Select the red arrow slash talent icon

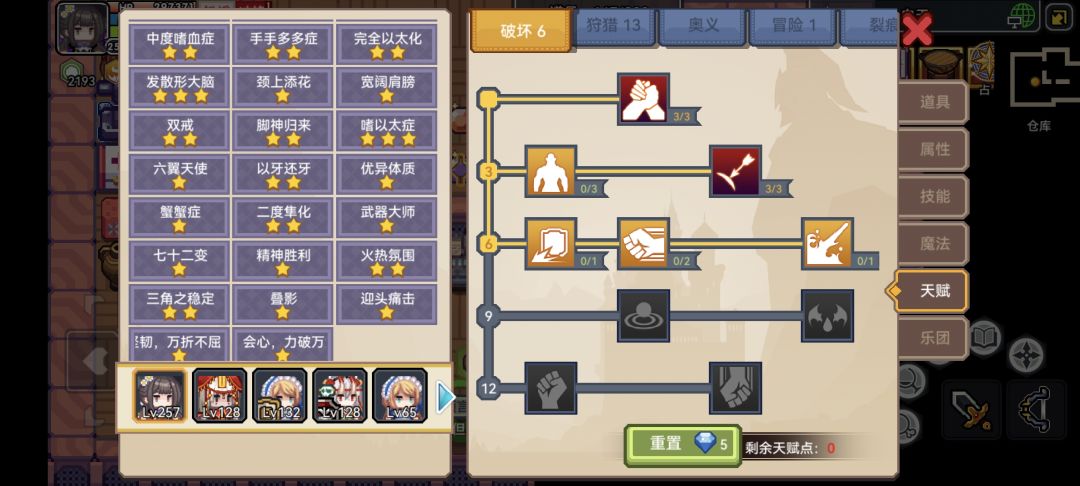(x=736, y=171)
